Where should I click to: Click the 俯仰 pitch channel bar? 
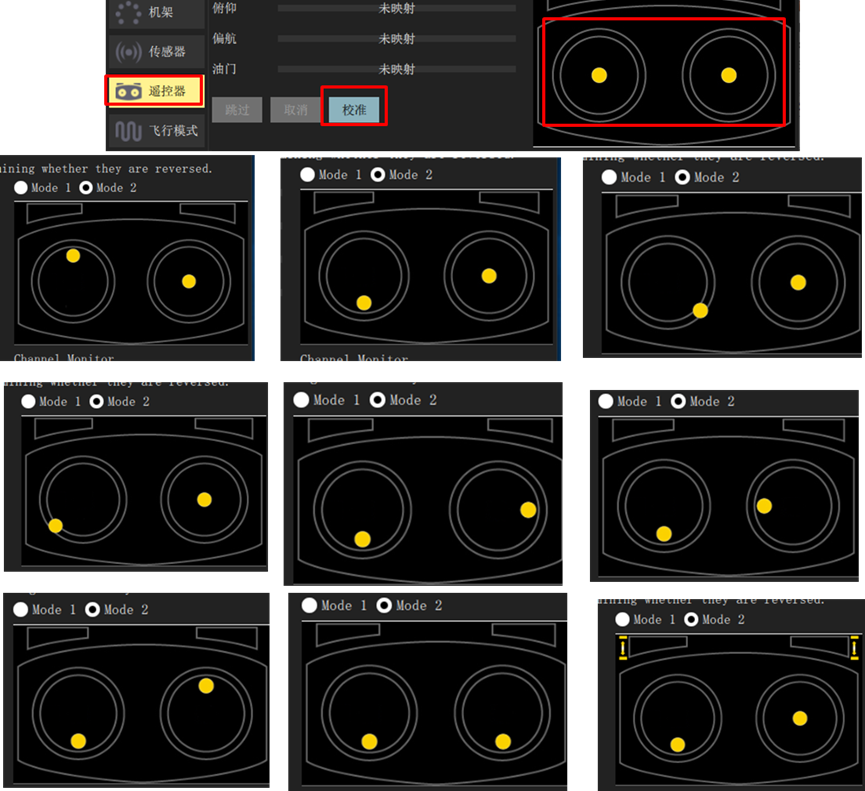(x=397, y=8)
